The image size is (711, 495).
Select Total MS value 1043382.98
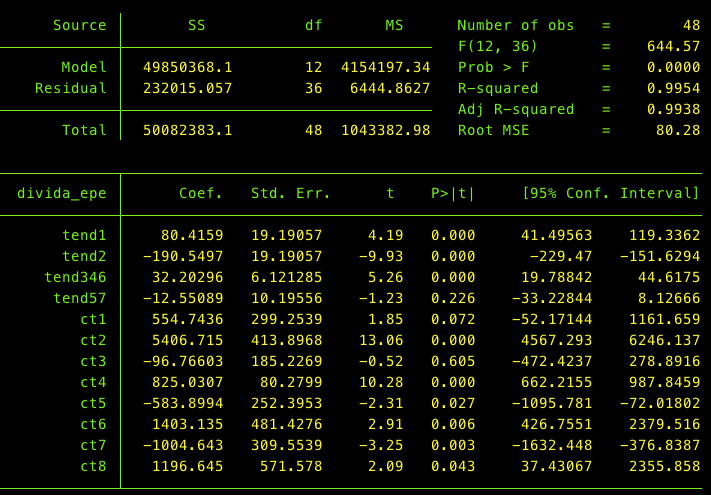[x=385, y=131]
